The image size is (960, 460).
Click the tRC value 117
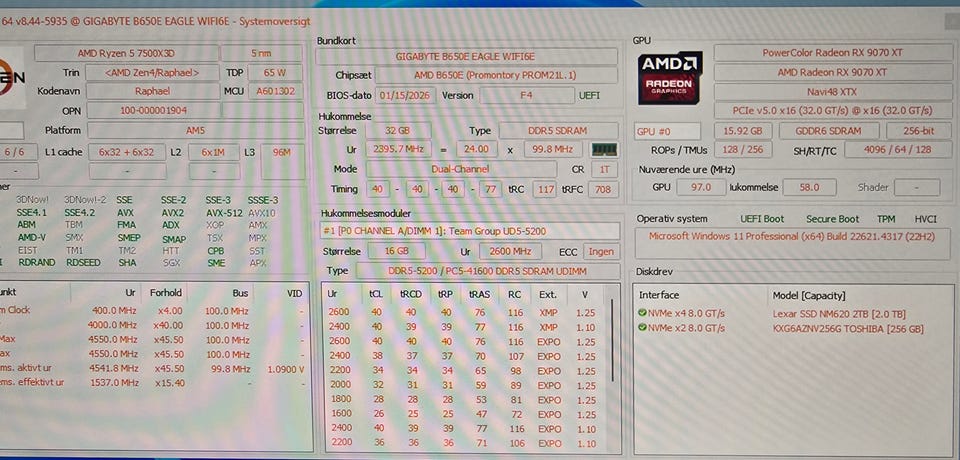[544, 189]
